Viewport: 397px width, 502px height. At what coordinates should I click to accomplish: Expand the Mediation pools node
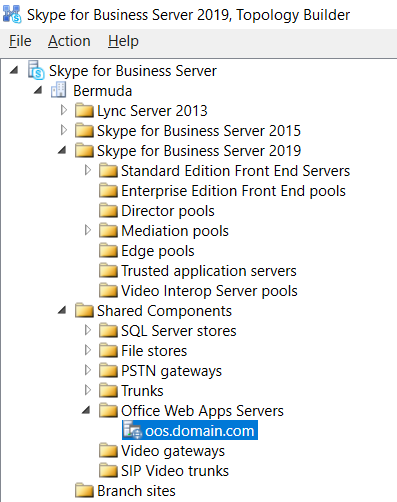tap(88, 230)
